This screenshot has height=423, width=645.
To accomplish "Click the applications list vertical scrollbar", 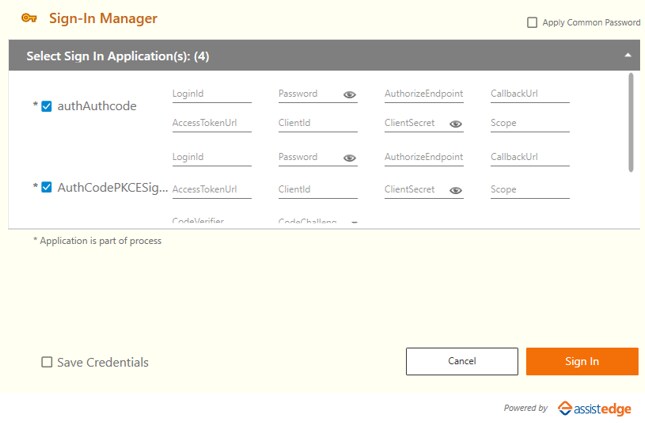I will click(631, 120).
